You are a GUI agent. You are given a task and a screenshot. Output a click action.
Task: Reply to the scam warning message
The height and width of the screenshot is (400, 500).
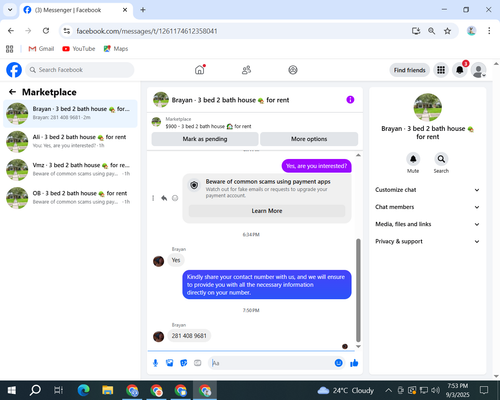164,198
